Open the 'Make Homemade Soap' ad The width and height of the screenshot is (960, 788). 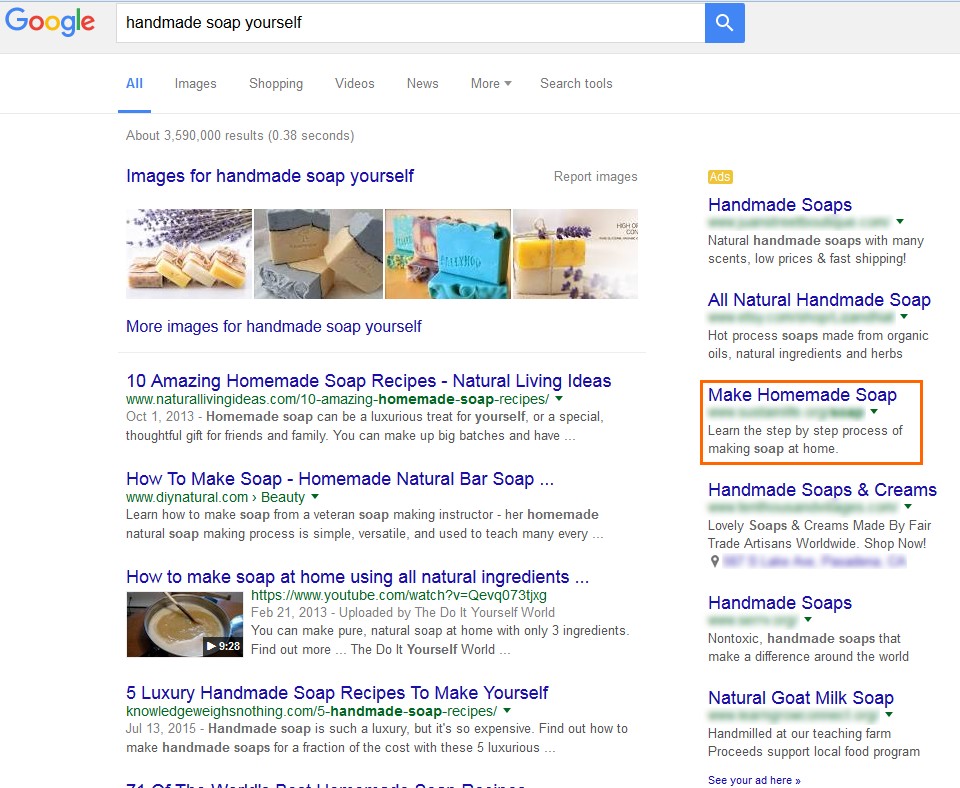(x=802, y=395)
